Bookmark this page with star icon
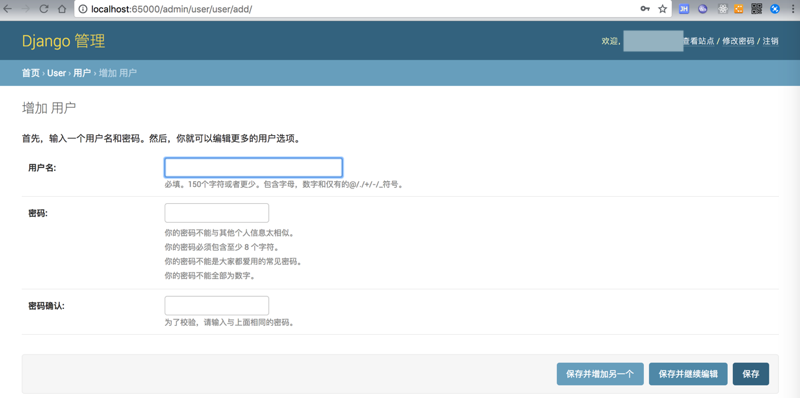The image size is (800, 398). tap(662, 9)
